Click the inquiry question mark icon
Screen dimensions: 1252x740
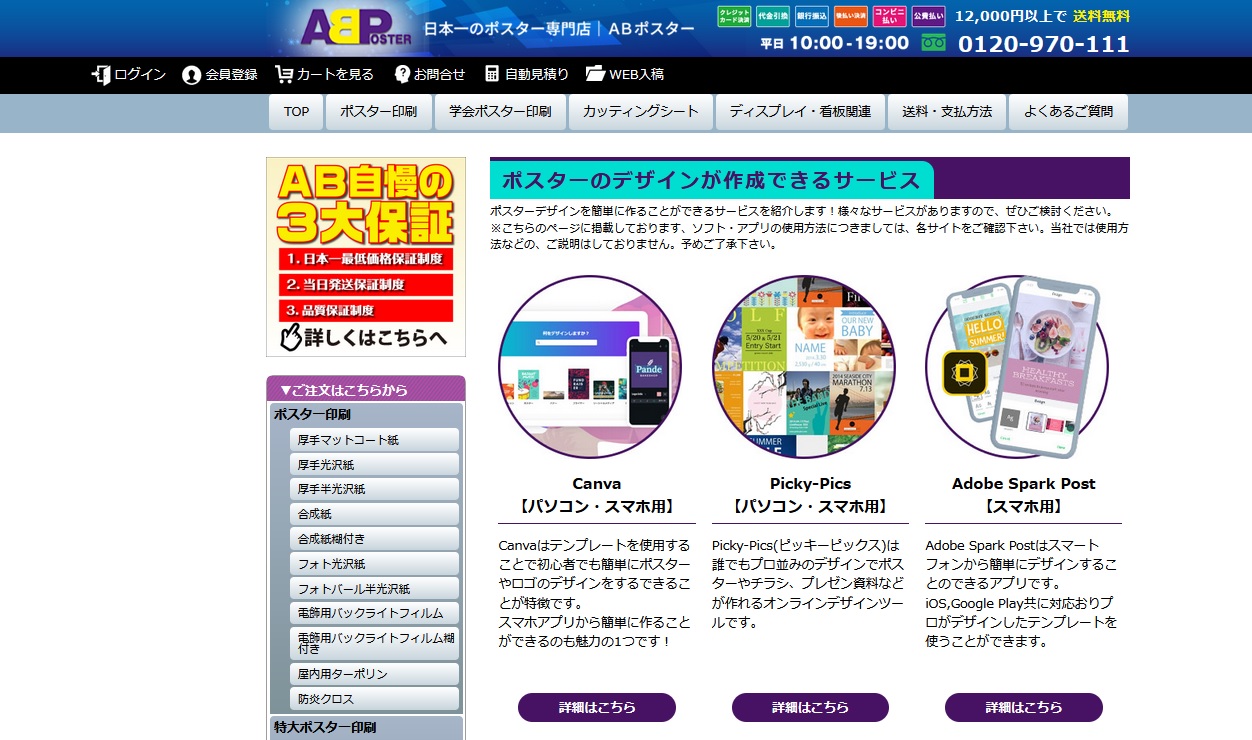[x=403, y=74]
